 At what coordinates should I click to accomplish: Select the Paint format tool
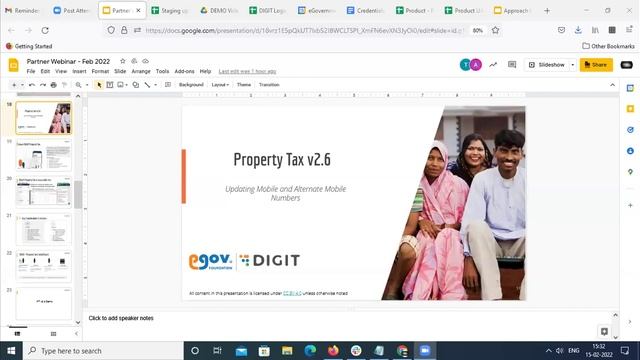point(64,85)
